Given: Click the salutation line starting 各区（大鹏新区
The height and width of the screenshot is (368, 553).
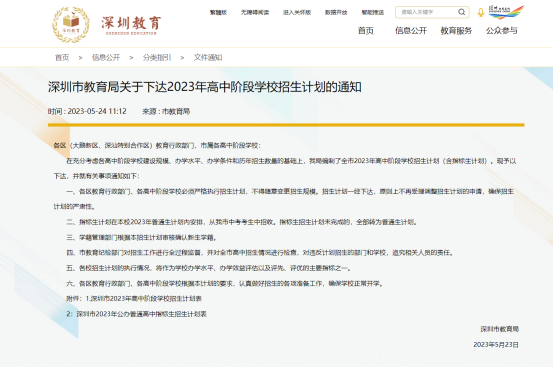Looking at the screenshot, I should click(157, 145).
